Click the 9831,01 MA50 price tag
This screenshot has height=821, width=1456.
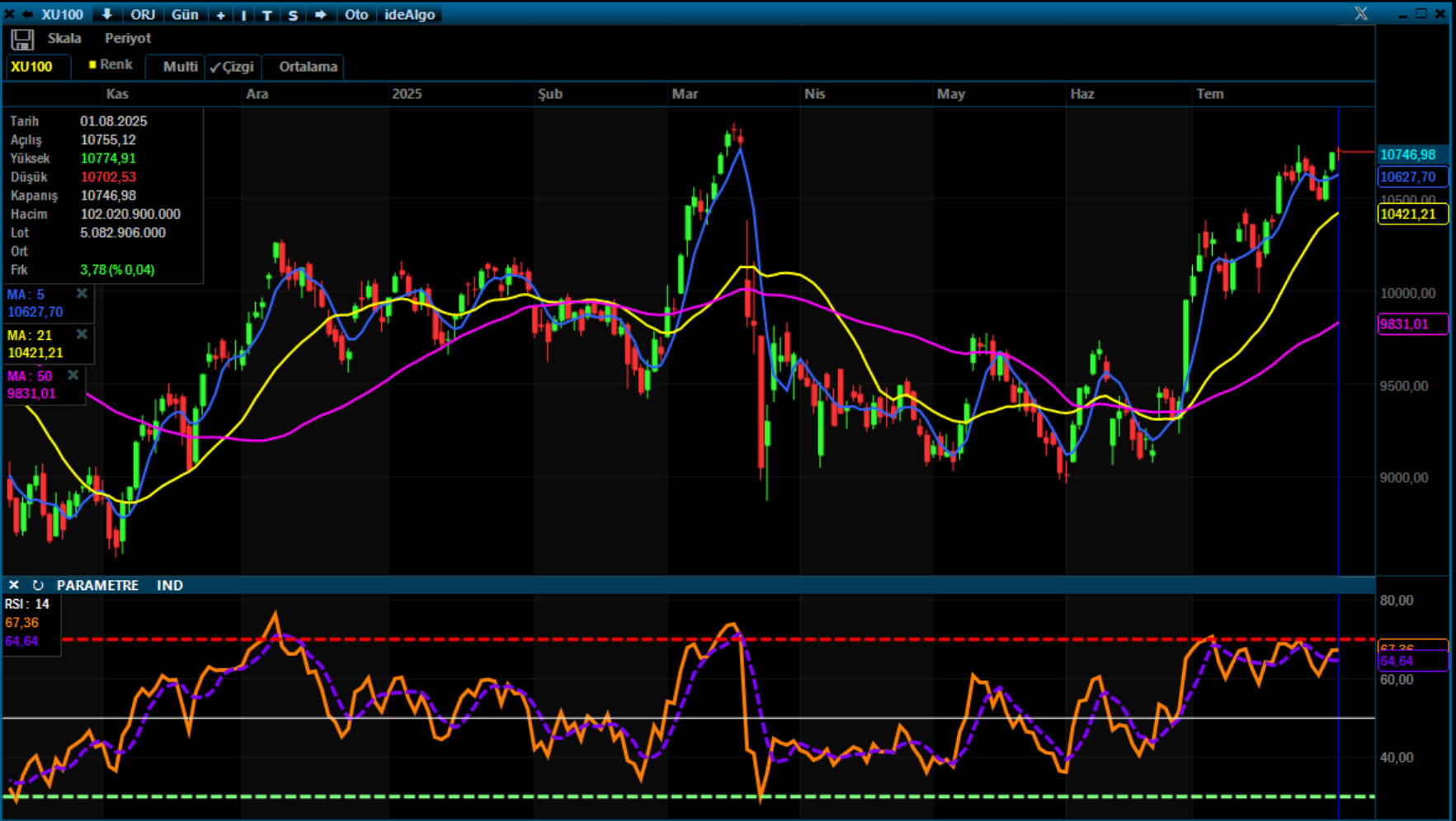1412,324
